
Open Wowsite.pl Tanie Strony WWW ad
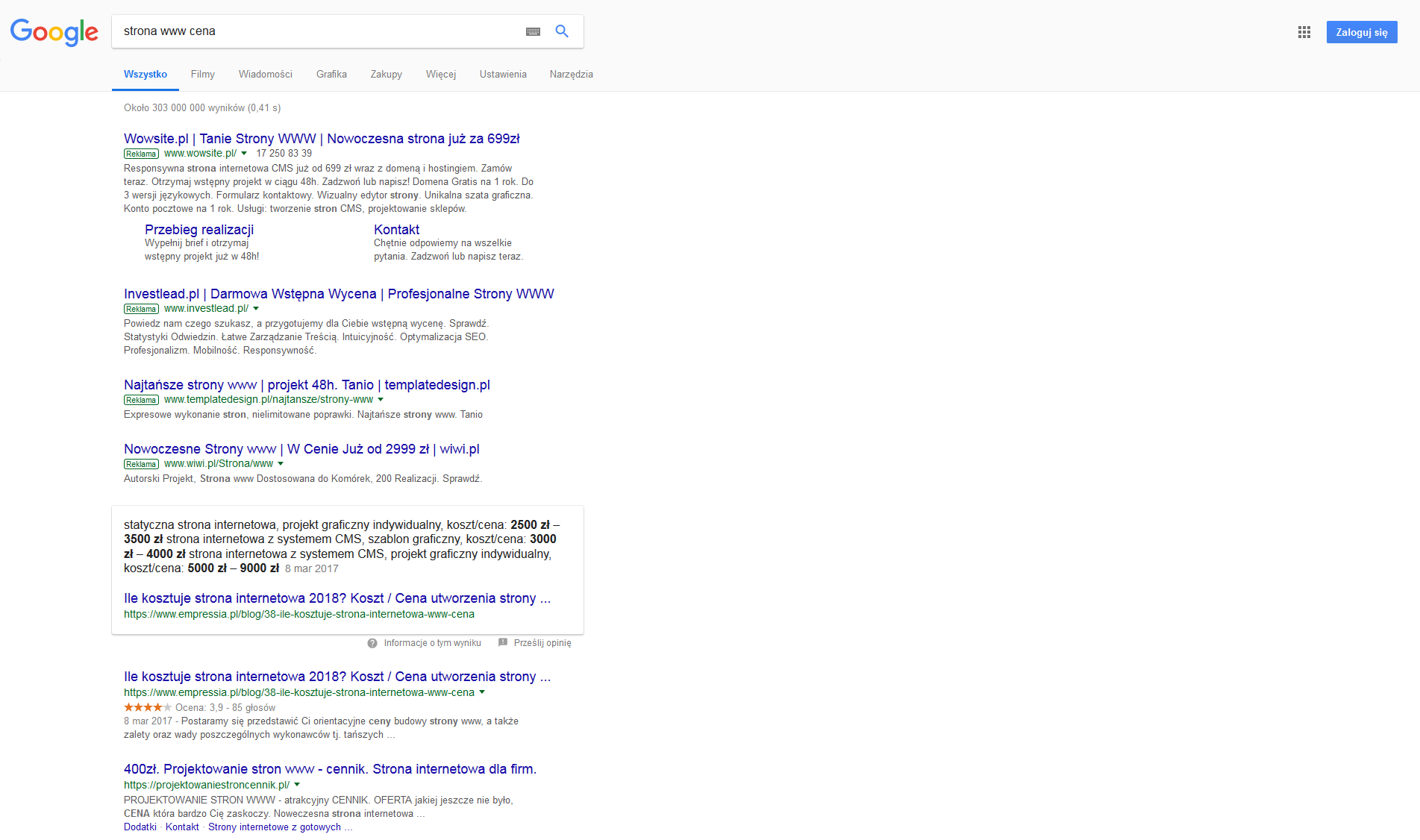pos(322,139)
